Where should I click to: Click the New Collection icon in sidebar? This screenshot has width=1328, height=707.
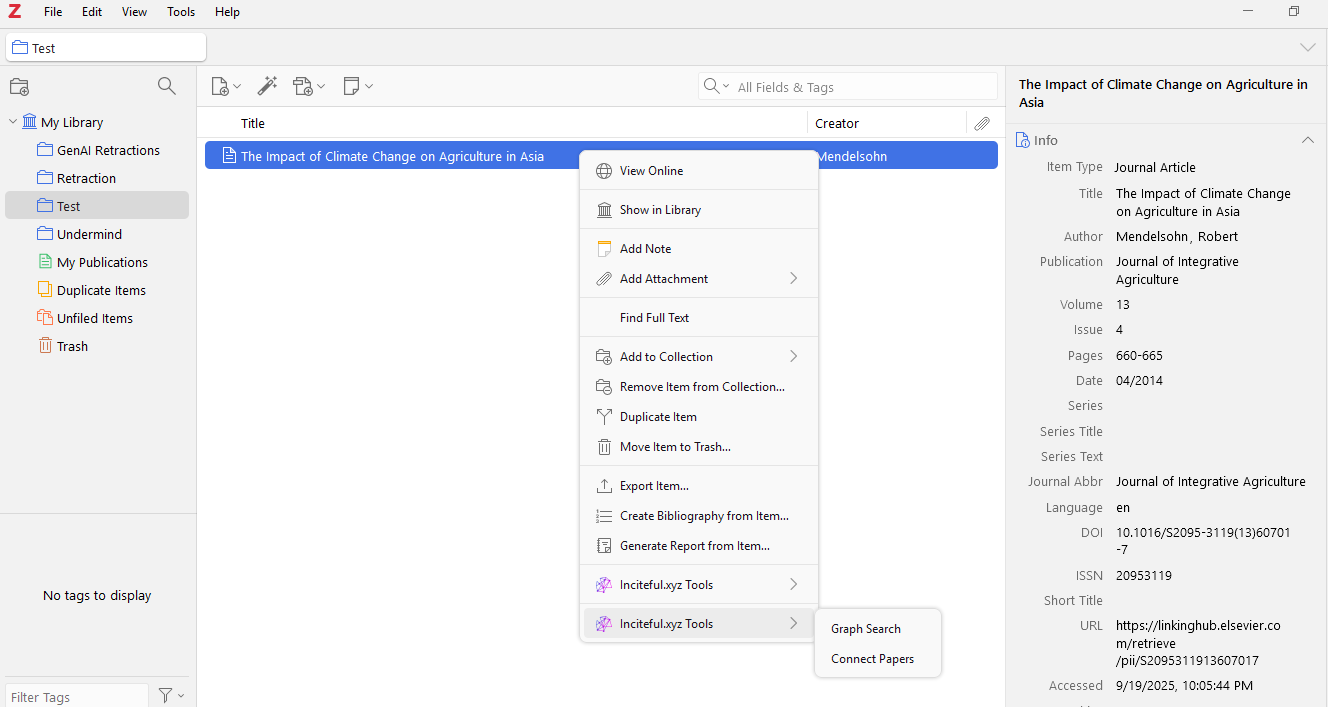19,87
